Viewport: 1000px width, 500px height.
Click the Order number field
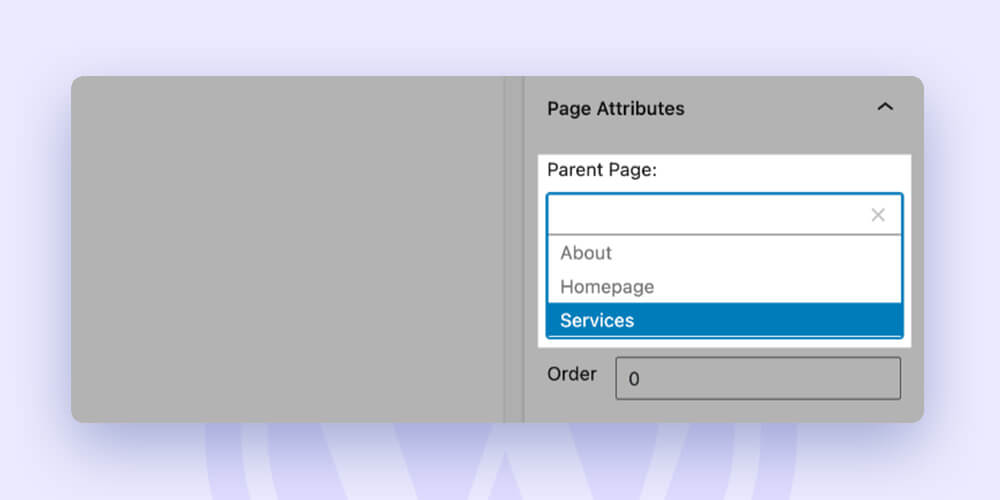click(x=758, y=378)
